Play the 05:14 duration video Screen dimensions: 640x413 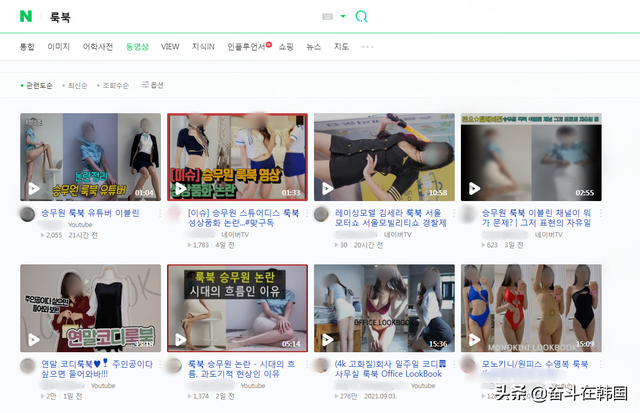tap(237, 307)
